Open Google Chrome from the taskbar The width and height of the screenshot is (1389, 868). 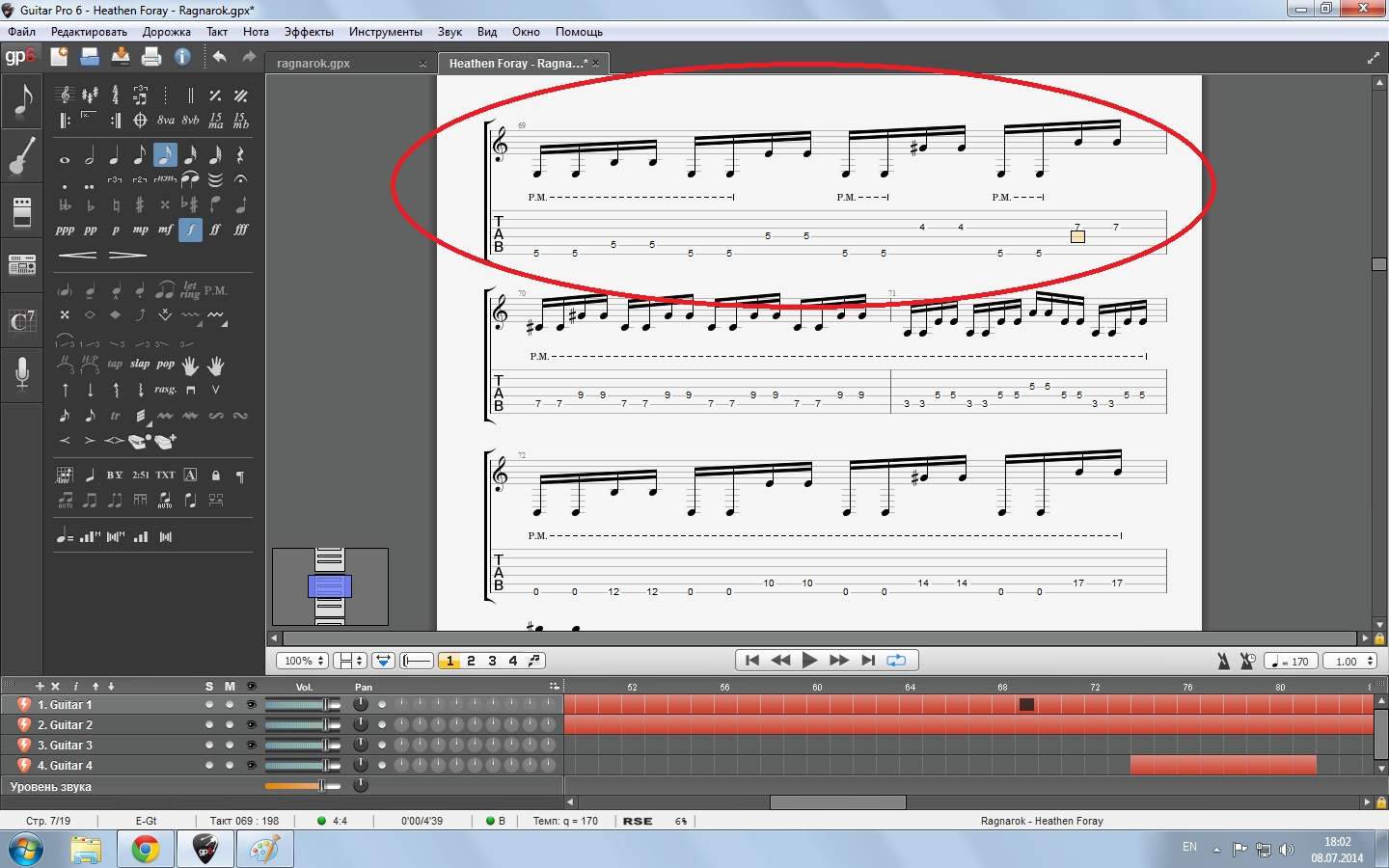tap(146, 849)
